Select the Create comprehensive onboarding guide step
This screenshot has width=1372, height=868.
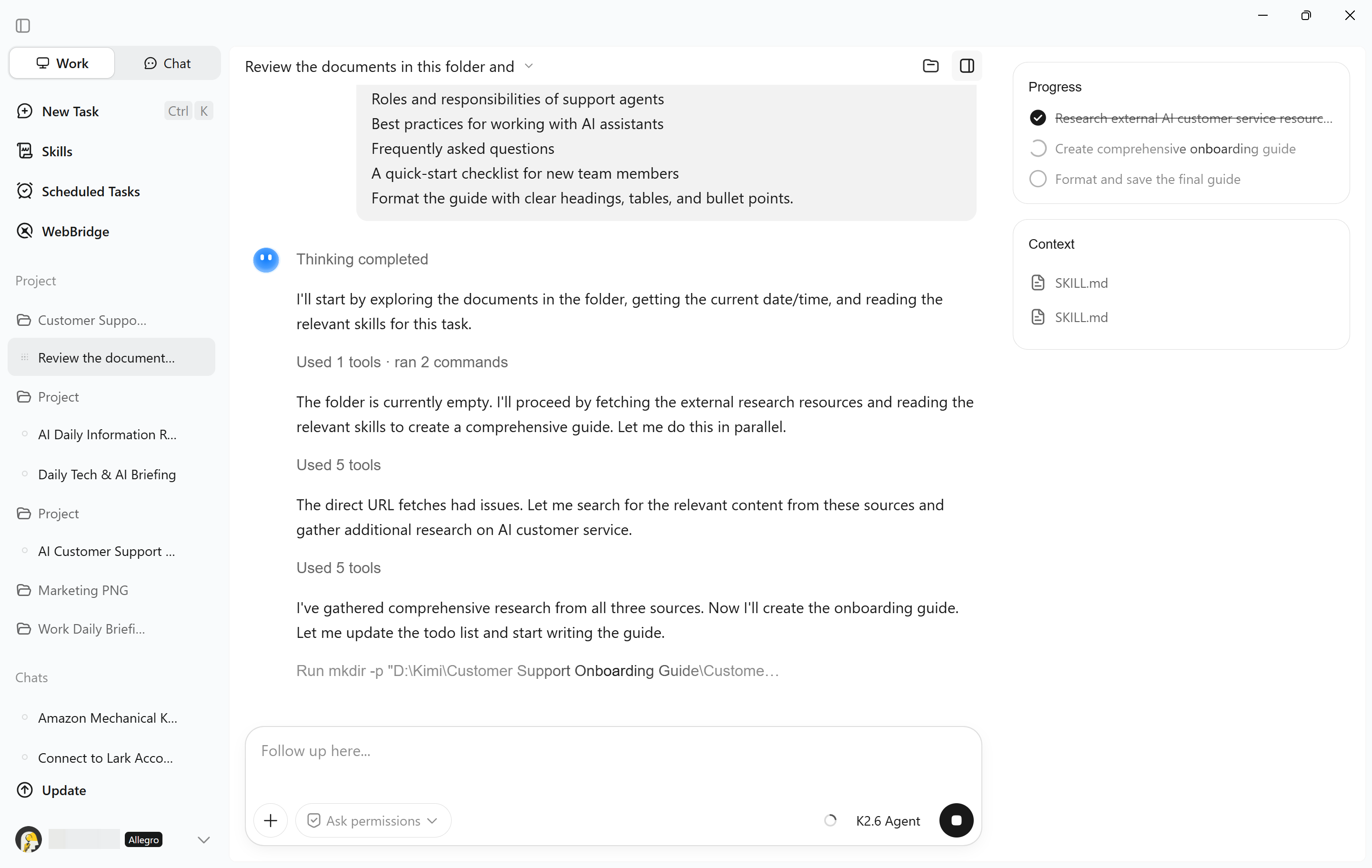click(x=1175, y=149)
